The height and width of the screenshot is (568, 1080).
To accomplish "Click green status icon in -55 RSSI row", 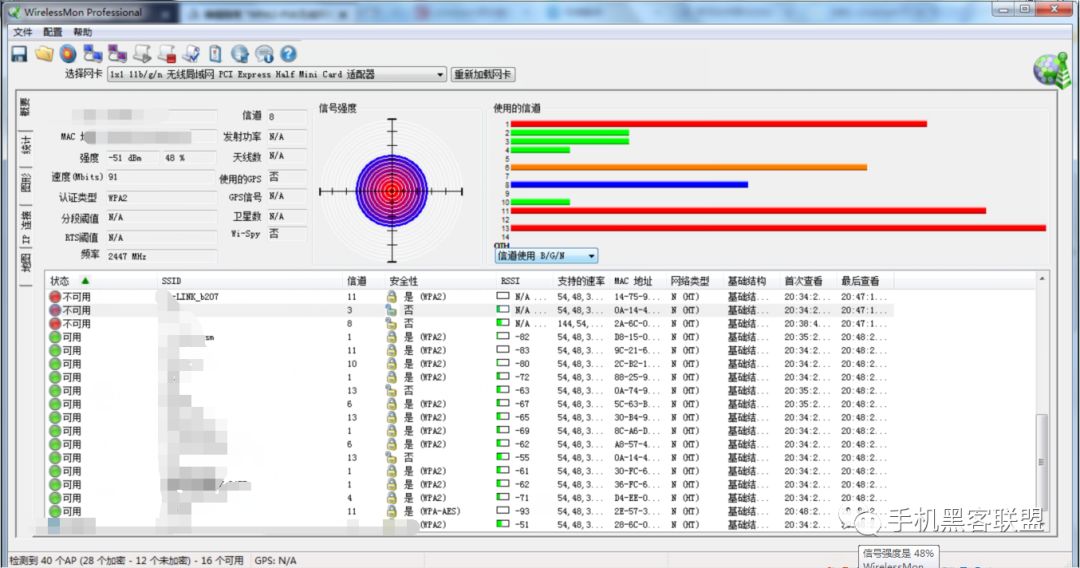I will tap(55, 458).
